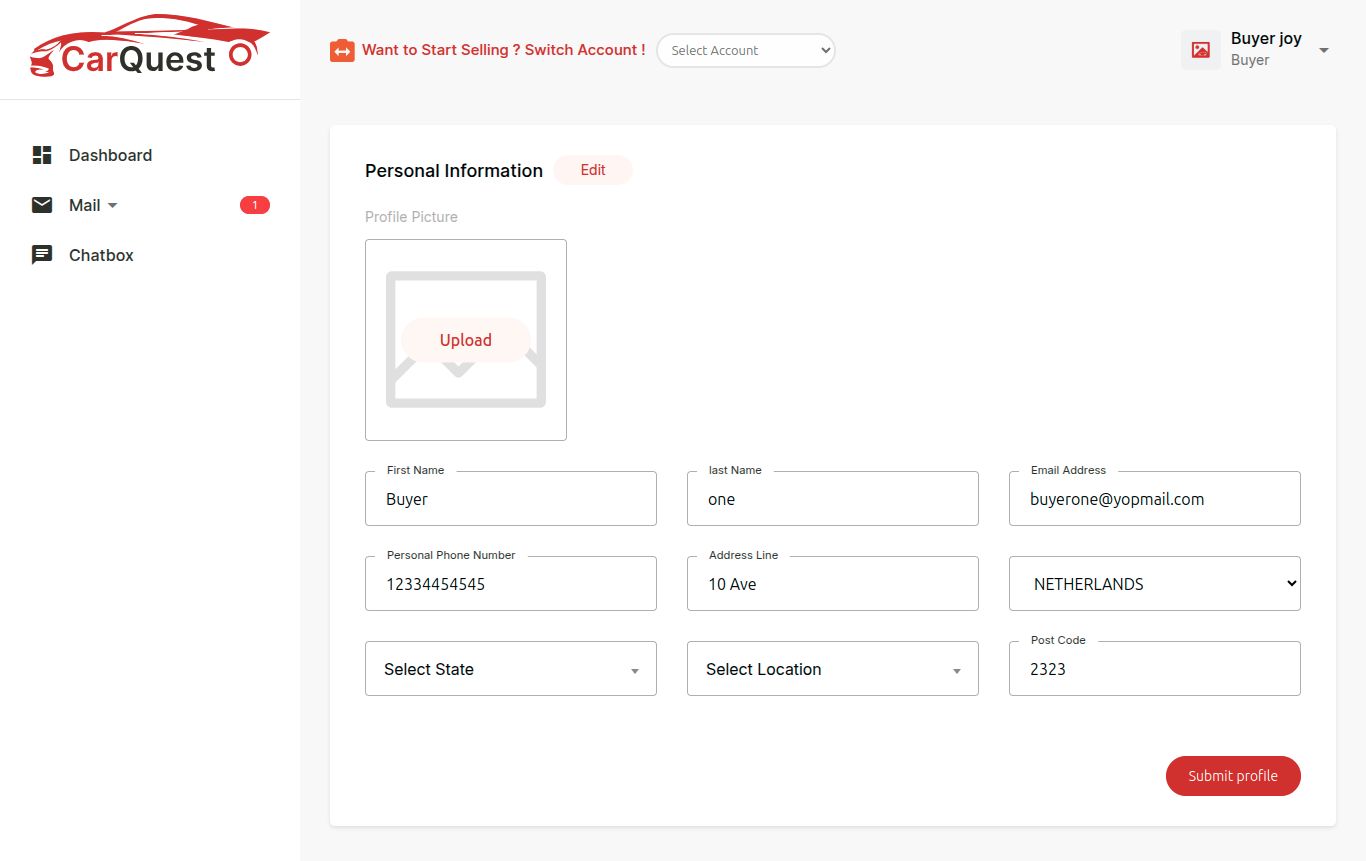
Task: Click the Upload profile picture button
Action: (x=466, y=340)
